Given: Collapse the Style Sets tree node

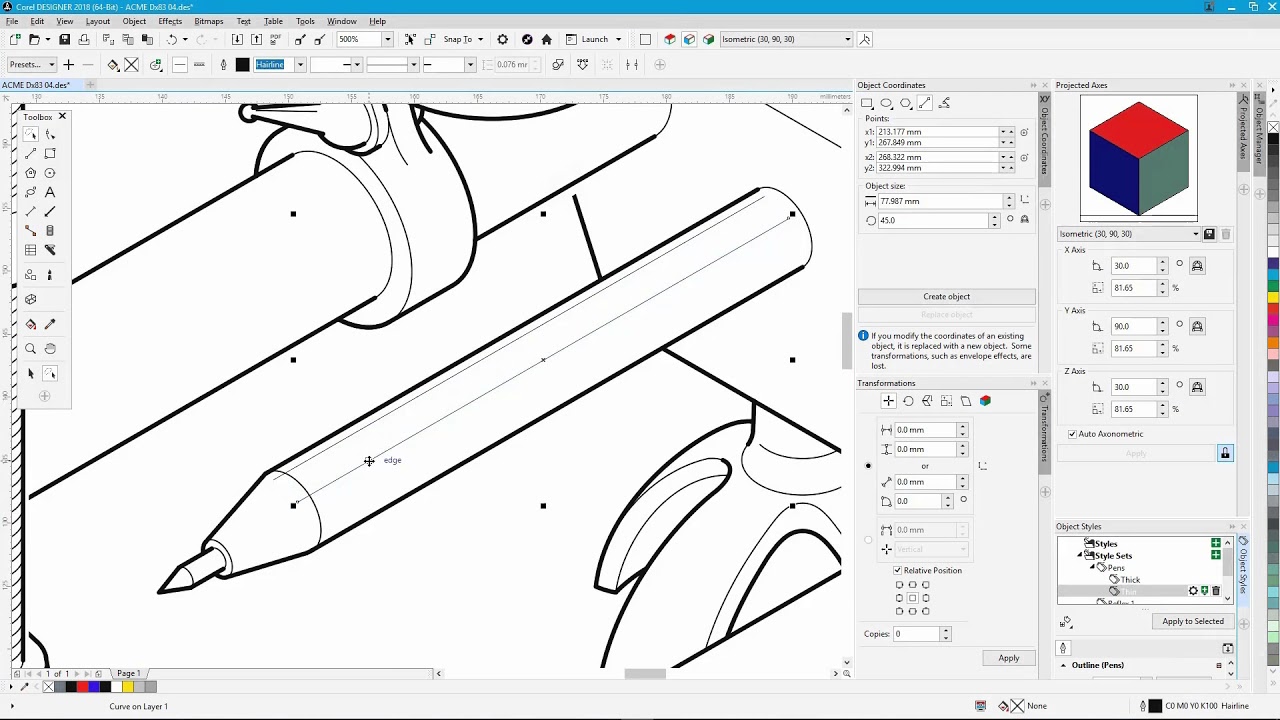Looking at the screenshot, I should (1080, 556).
